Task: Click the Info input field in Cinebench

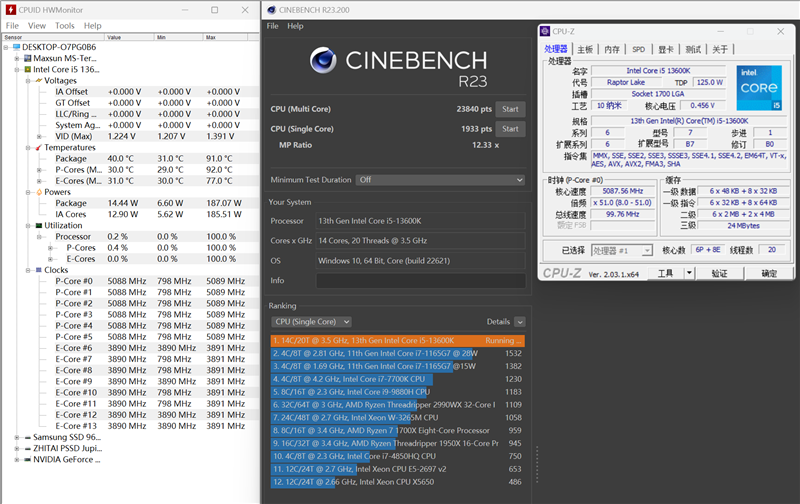Action: (421, 281)
